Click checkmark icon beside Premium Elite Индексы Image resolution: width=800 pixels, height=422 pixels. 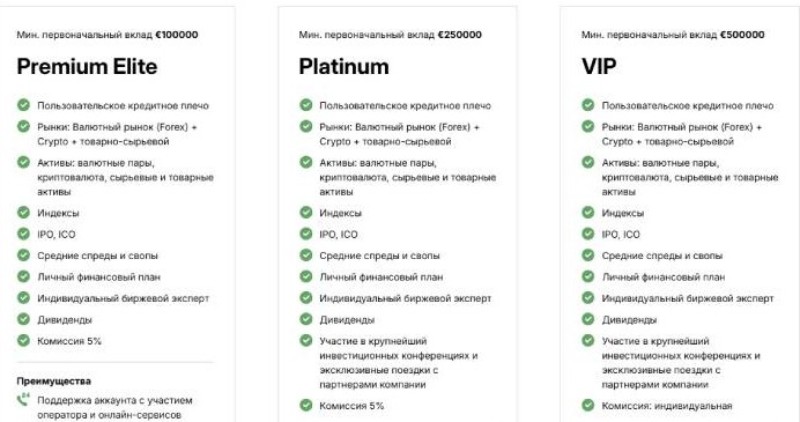pyautogui.click(x=24, y=213)
